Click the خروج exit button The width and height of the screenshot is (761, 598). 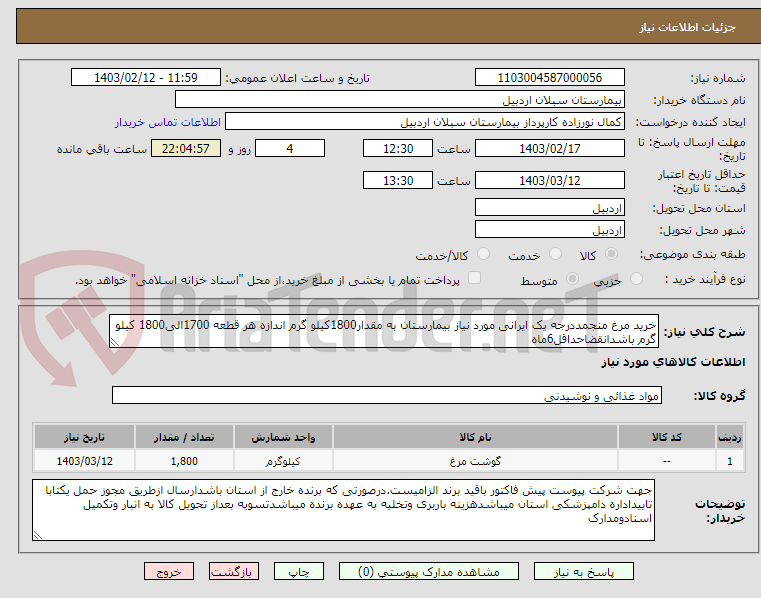(x=169, y=571)
